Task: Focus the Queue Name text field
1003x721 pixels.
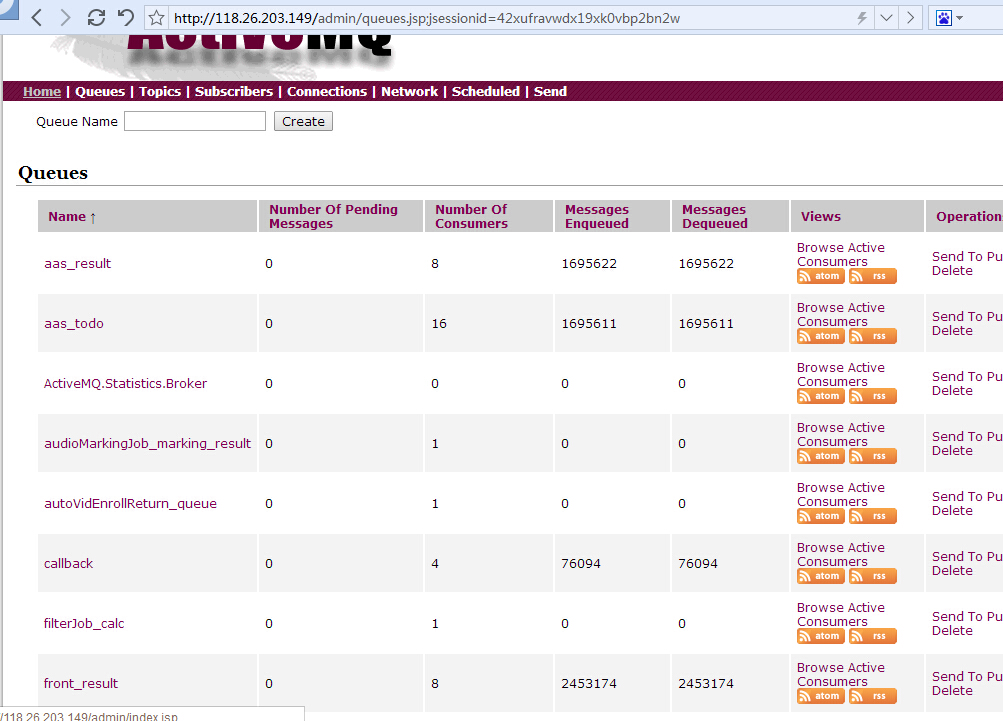Action: click(x=194, y=121)
